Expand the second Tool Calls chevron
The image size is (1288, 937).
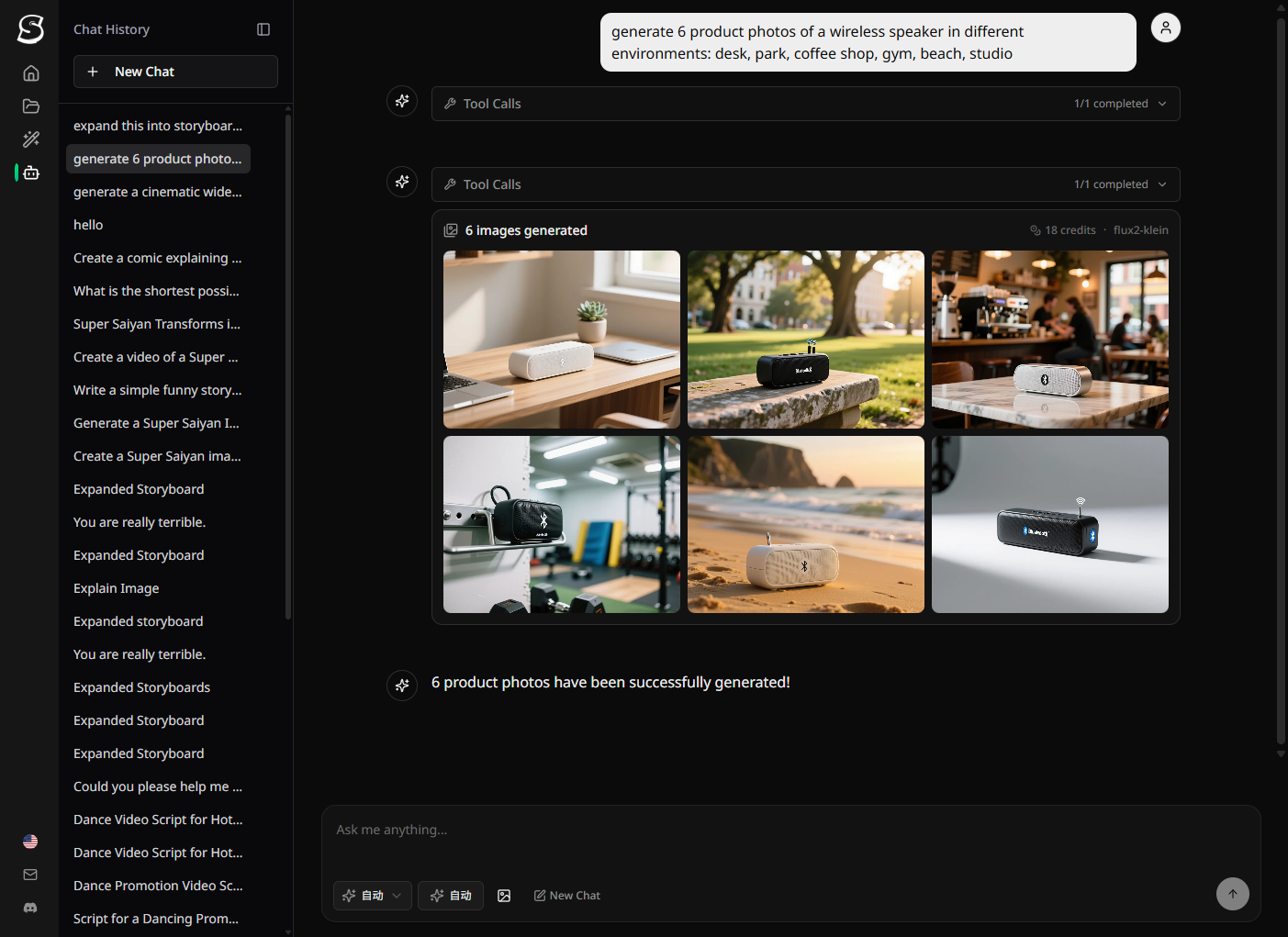(1162, 184)
